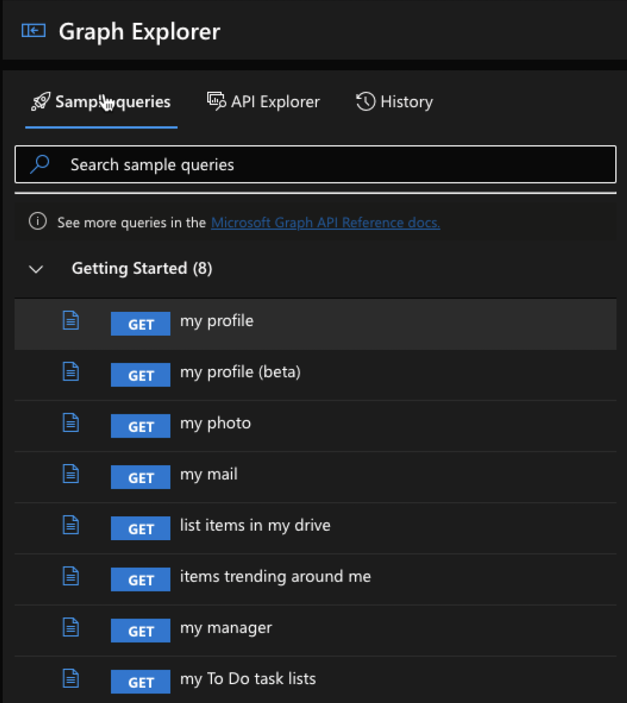Open the History tab
The image size is (627, 703).
tap(394, 102)
